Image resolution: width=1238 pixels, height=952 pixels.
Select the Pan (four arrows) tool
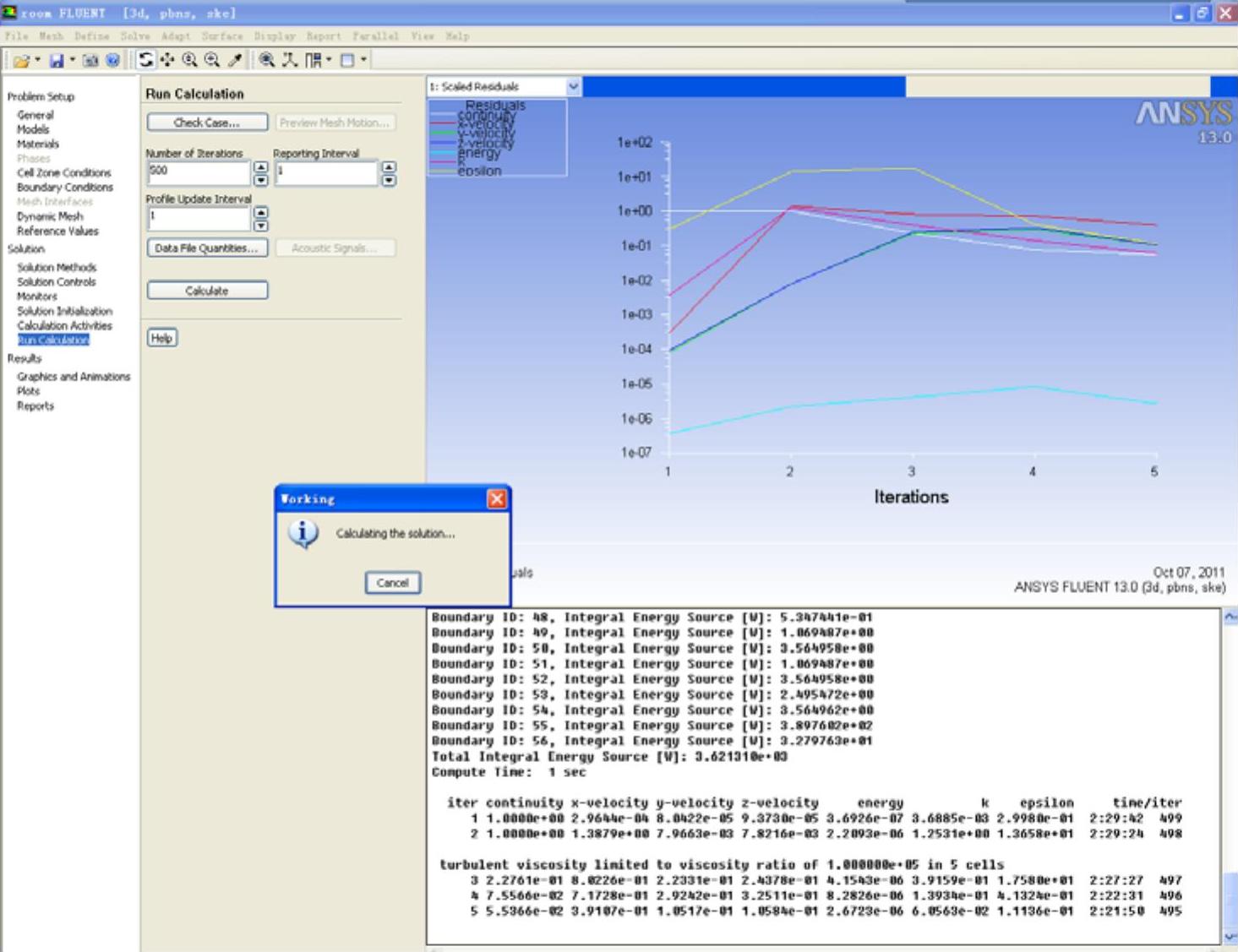167,60
